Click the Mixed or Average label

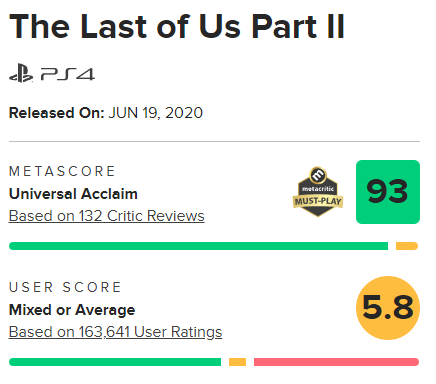coord(72,310)
